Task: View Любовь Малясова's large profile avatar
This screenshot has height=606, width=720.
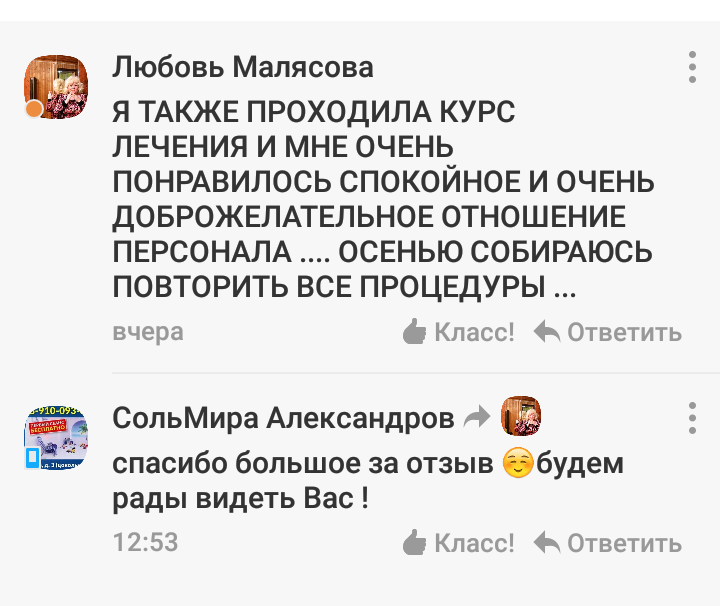Action: [56, 87]
